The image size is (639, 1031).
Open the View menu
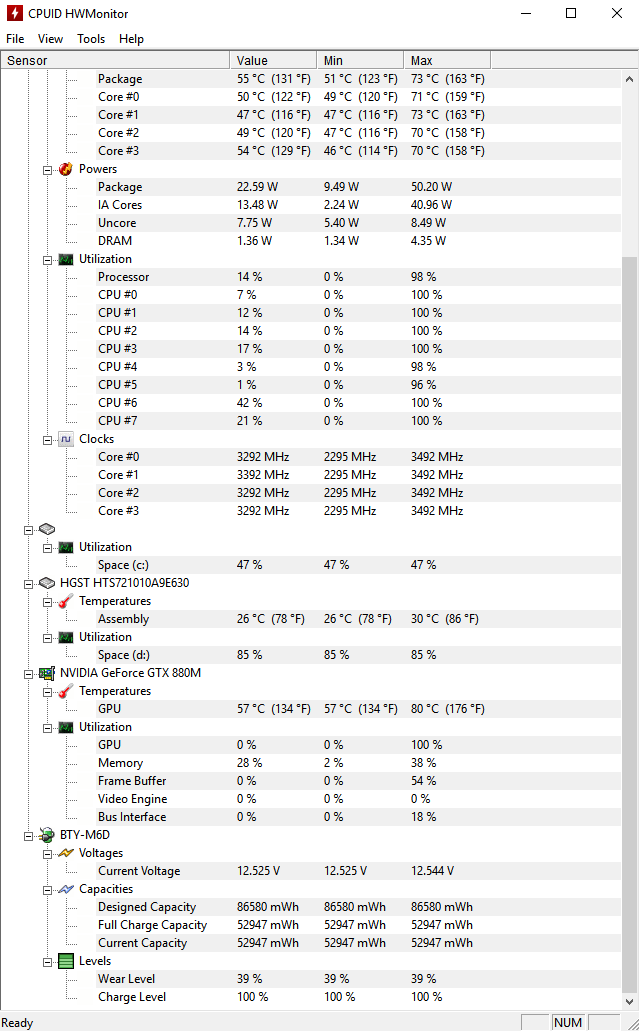tap(50, 39)
